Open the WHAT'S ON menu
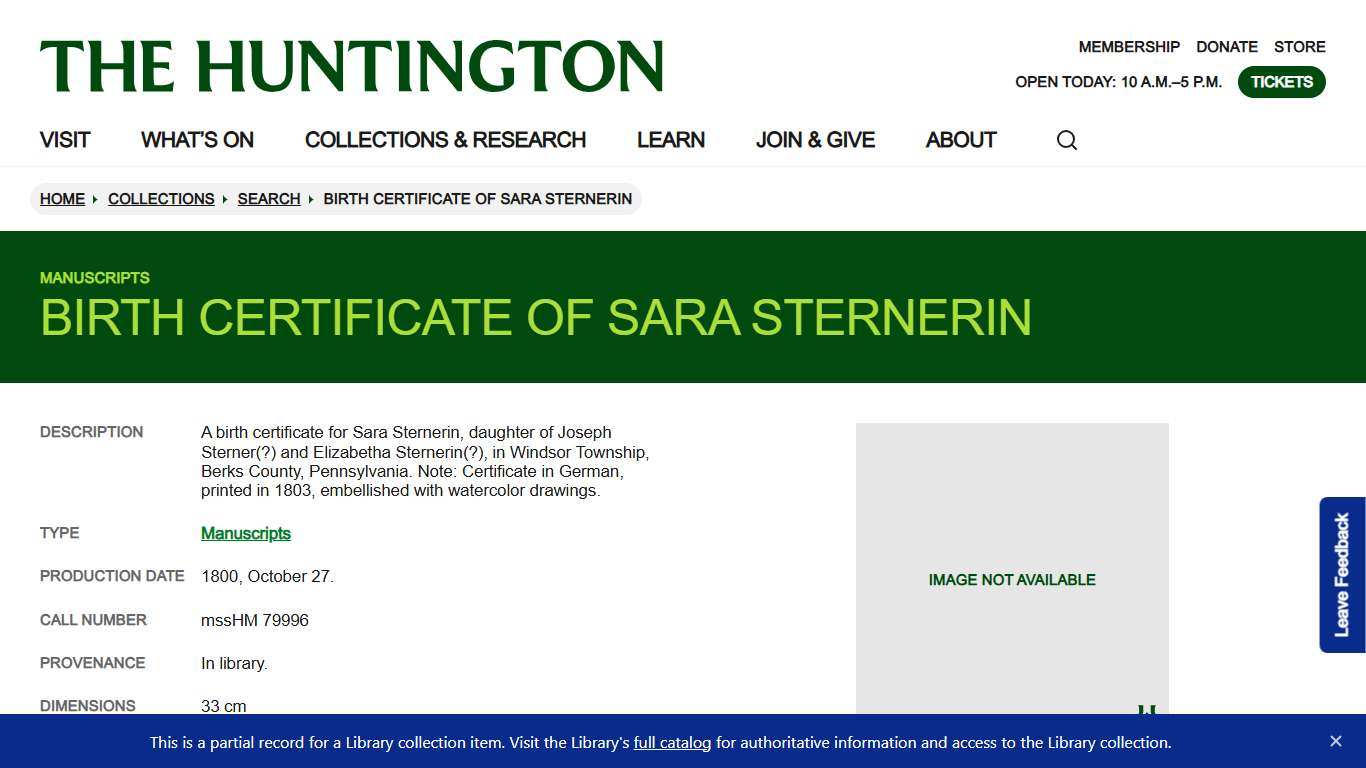Screen dimensions: 1366x768 pos(196,140)
